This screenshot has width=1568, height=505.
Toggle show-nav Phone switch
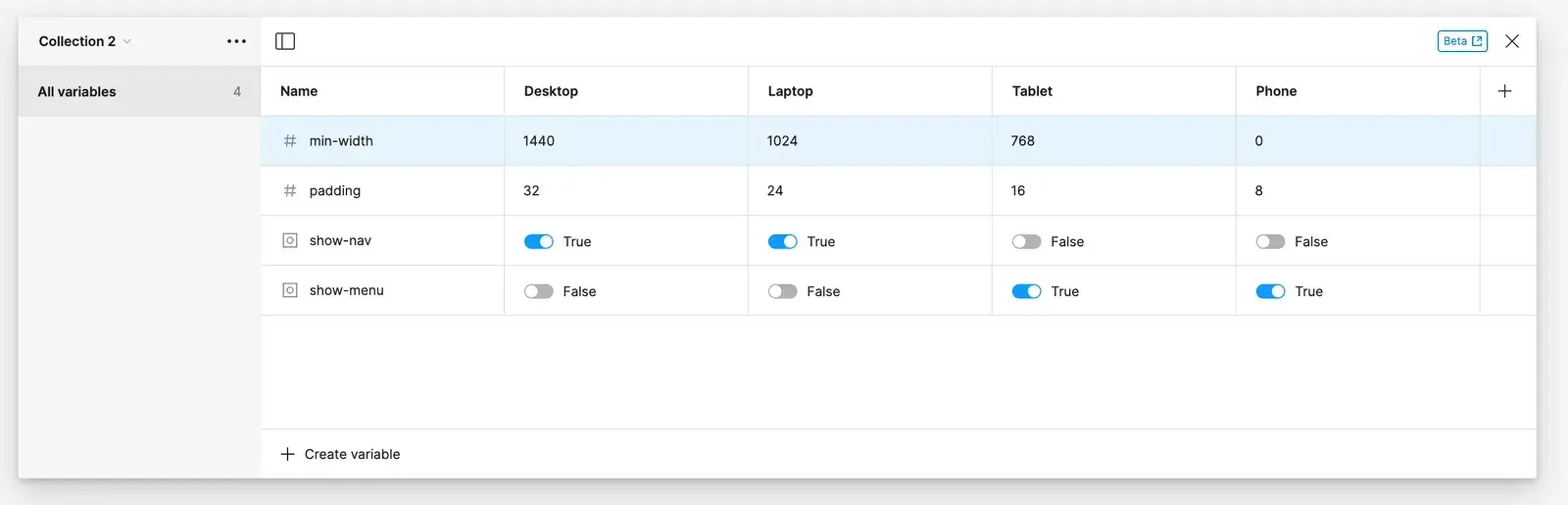(x=1271, y=241)
